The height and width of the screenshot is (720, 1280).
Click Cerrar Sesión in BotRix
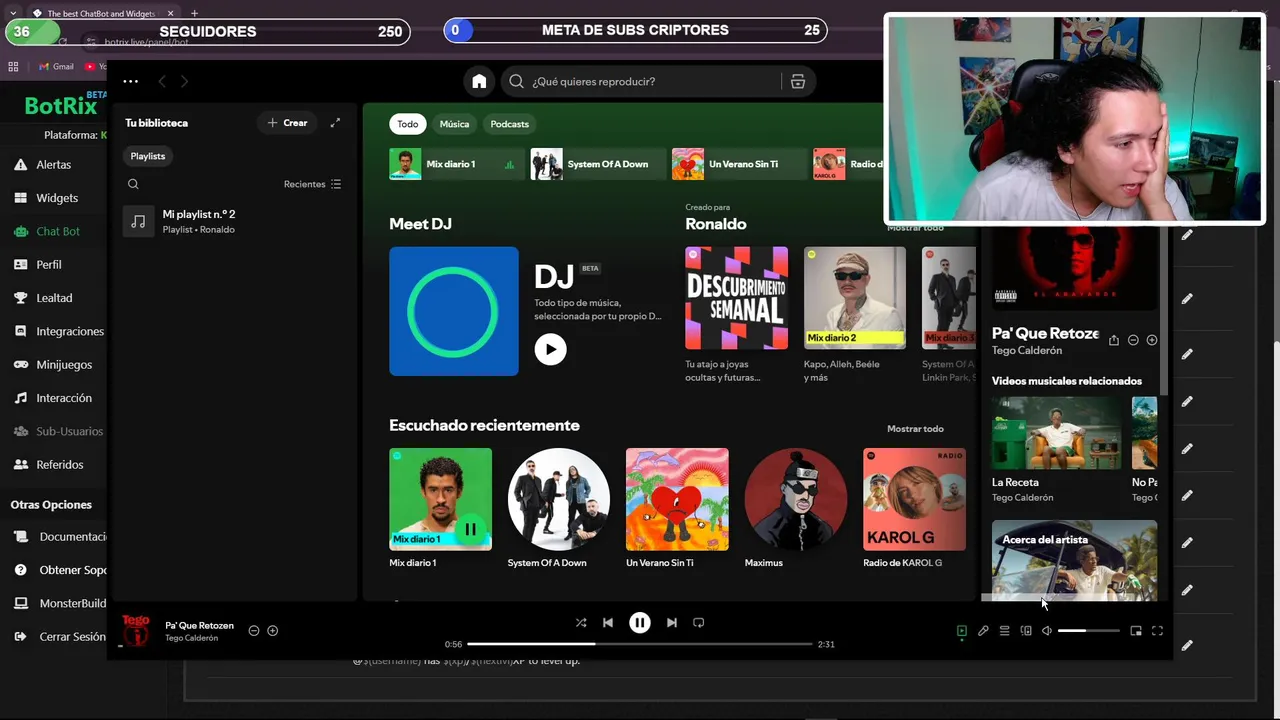(x=72, y=637)
